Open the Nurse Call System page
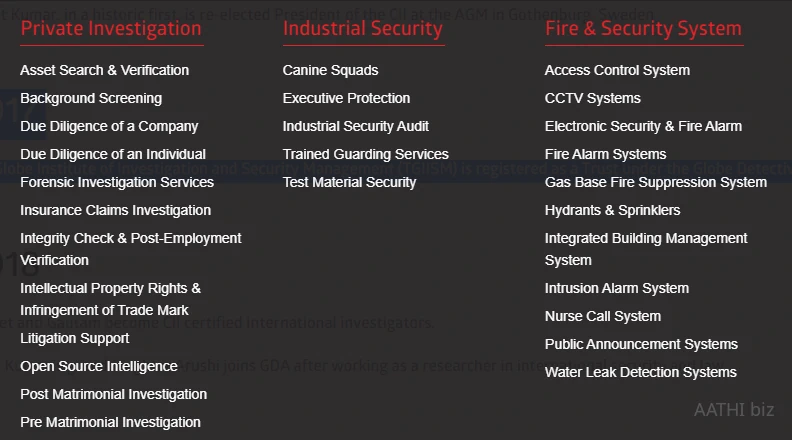The image size is (792, 440). click(x=602, y=316)
